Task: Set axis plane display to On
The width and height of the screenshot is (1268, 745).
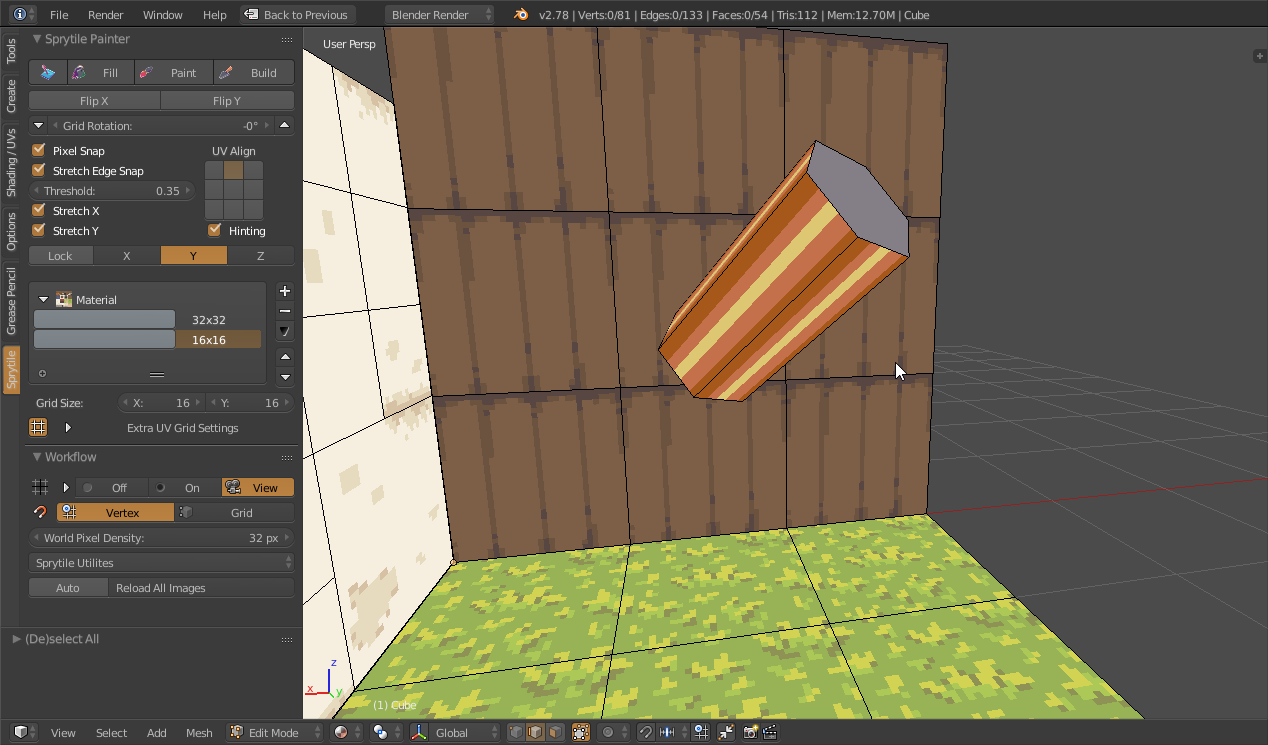Action: 185,488
